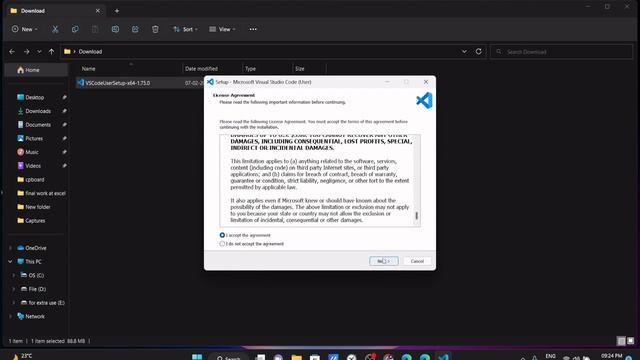
Task: Open the View dropdown in File Explorer
Action: pyautogui.click(x=222, y=29)
